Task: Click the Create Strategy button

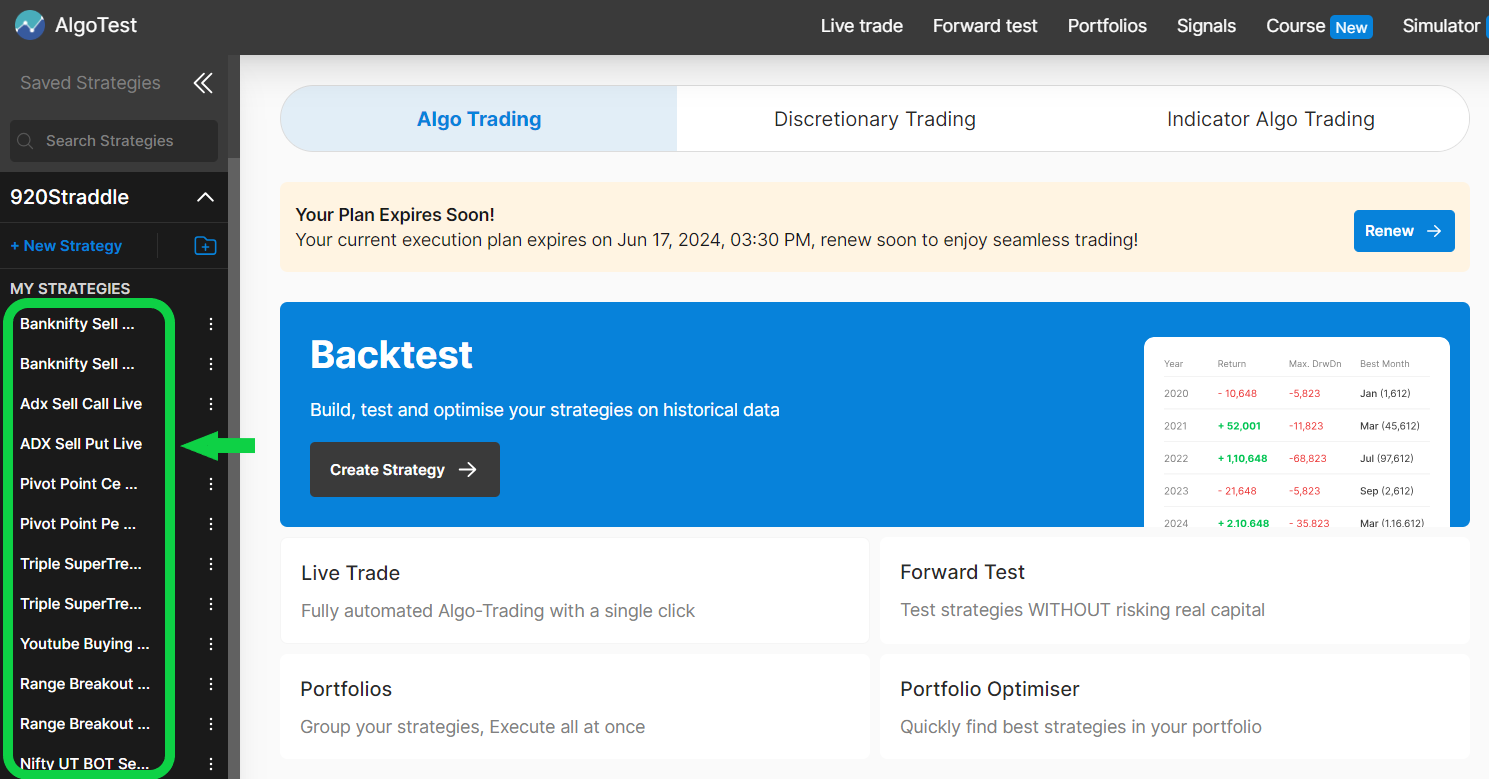Action: coord(405,470)
